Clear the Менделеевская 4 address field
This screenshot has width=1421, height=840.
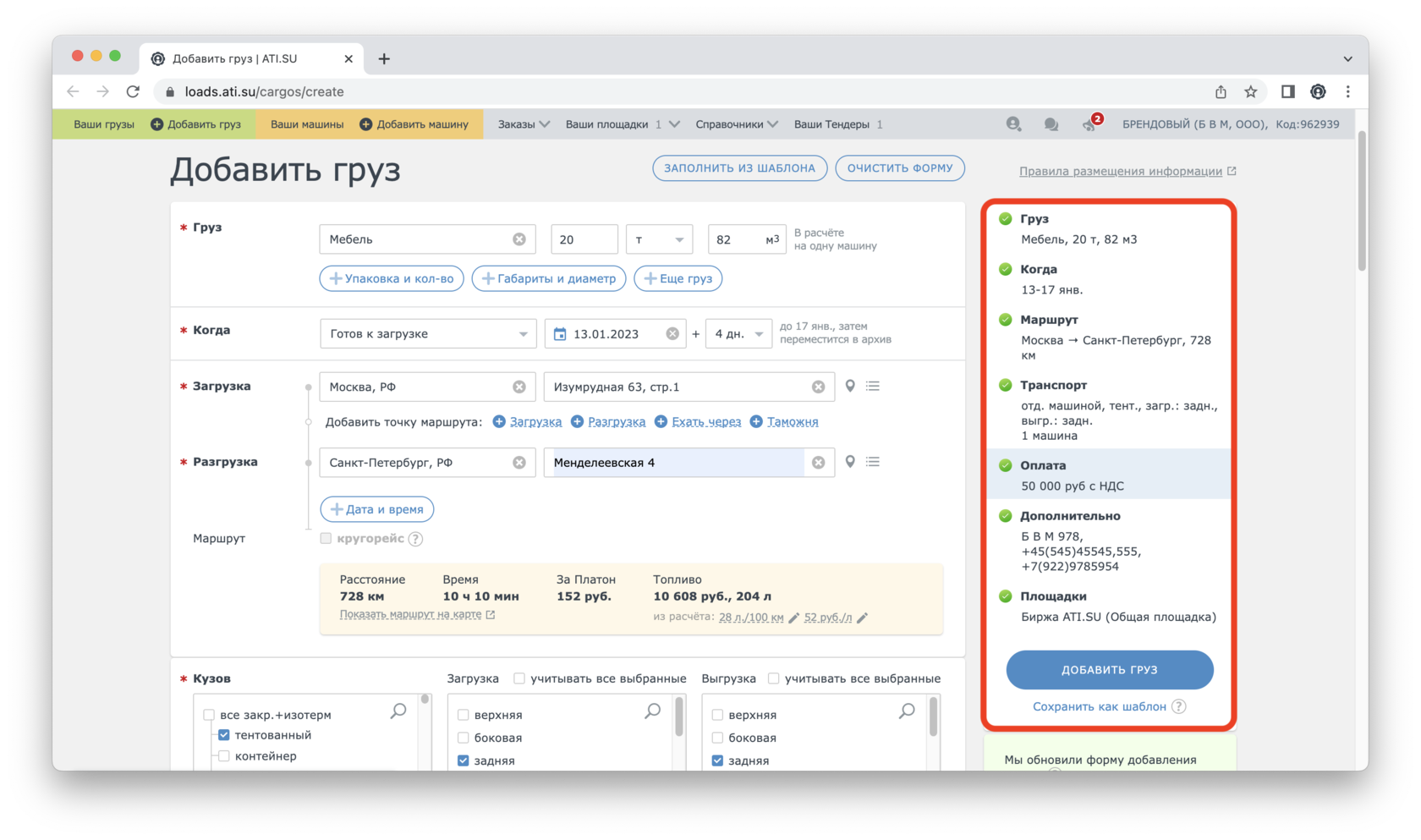(x=818, y=463)
